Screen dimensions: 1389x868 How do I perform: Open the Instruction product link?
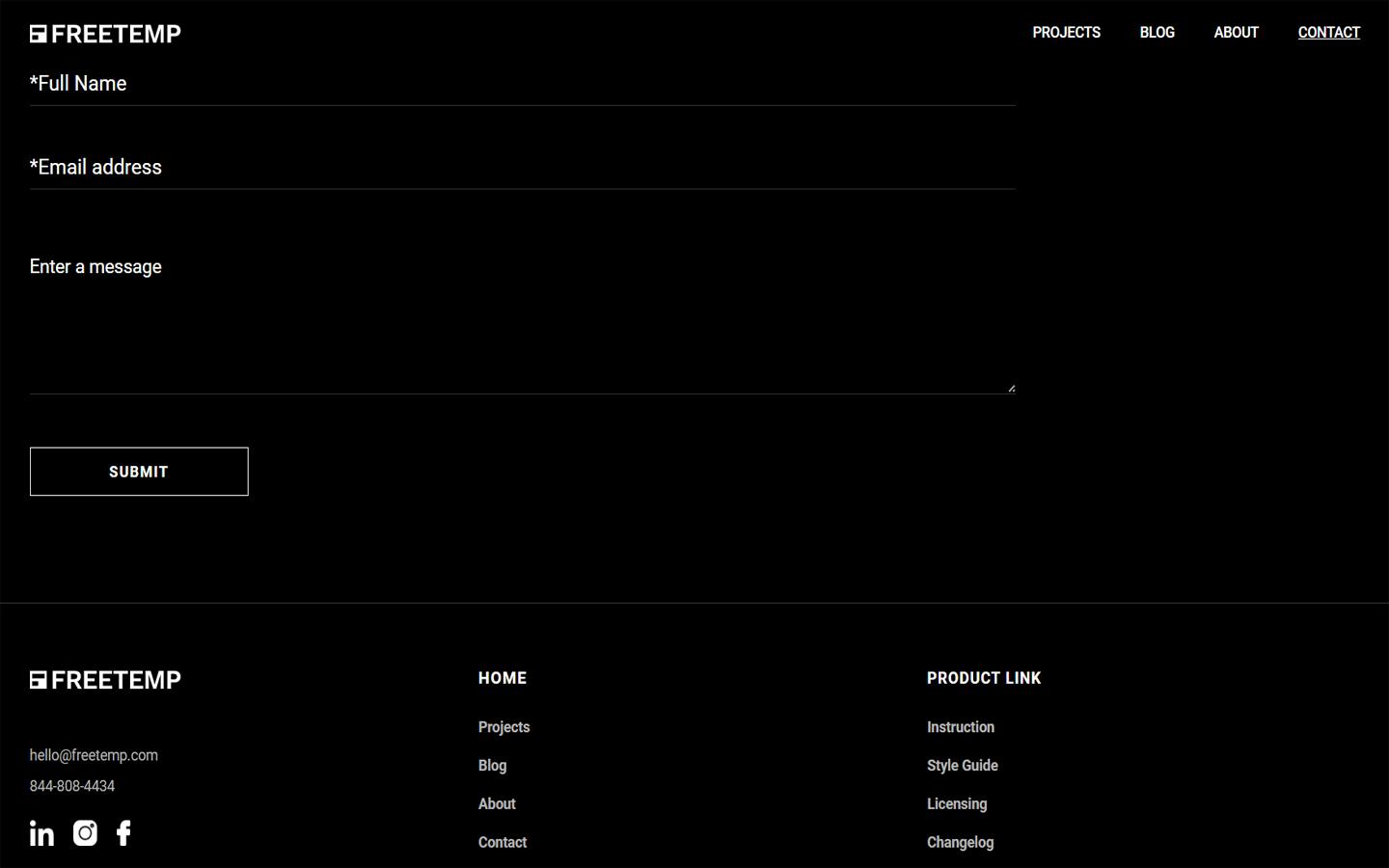tap(960, 726)
